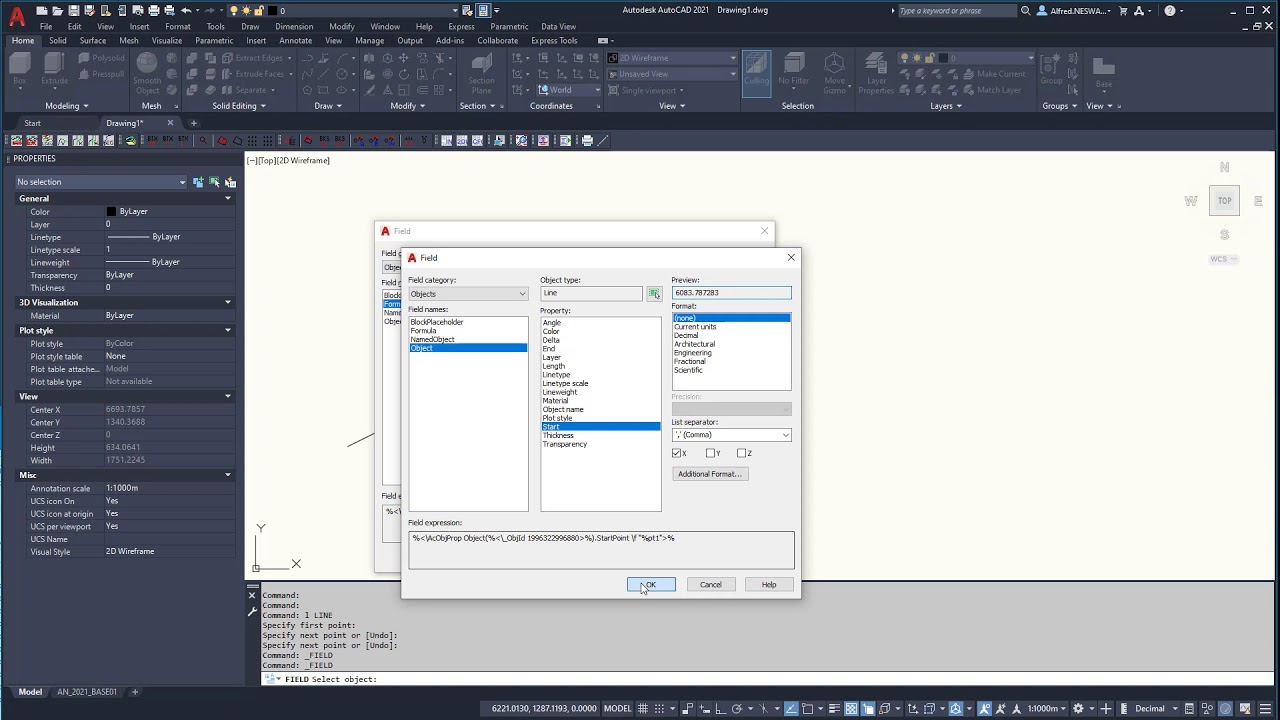The width and height of the screenshot is (1280, 720).
Task: Check the Z coordinate checkbox
Action: (x=741, y=453)
